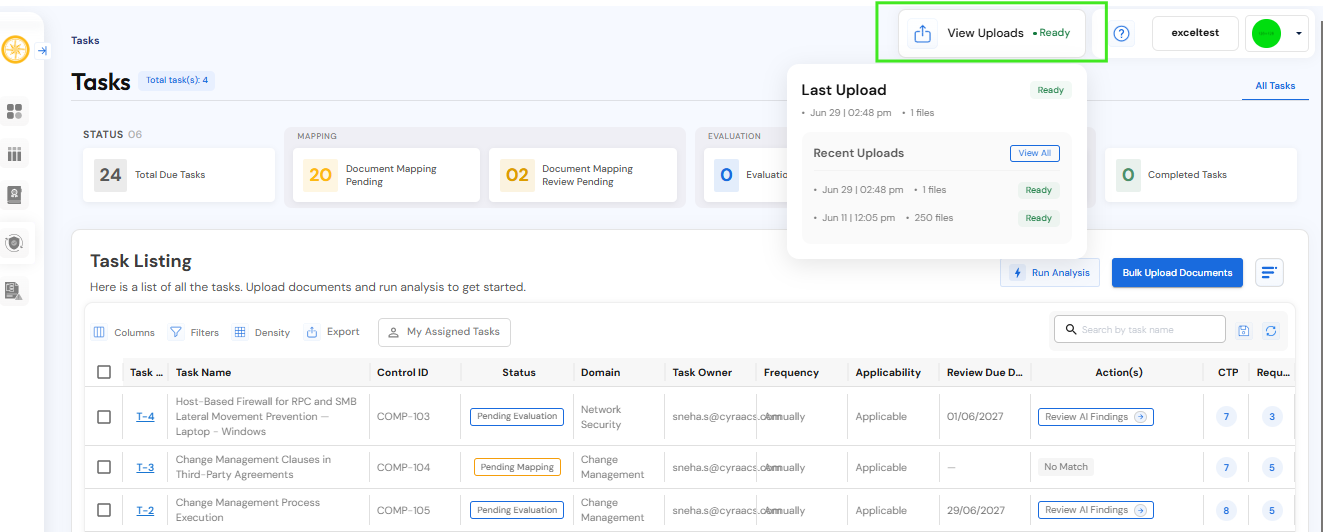1323x532 pixels.
Task: Click Review AI Findings for T-4
Action: tap(1096, 417)
